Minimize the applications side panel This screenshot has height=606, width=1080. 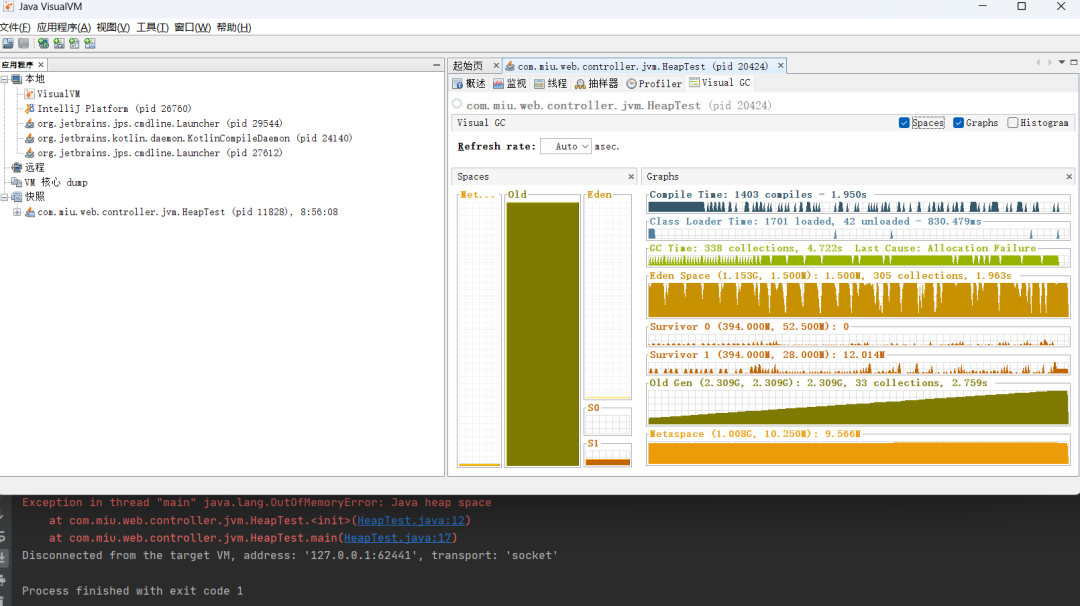coord(437,64)
